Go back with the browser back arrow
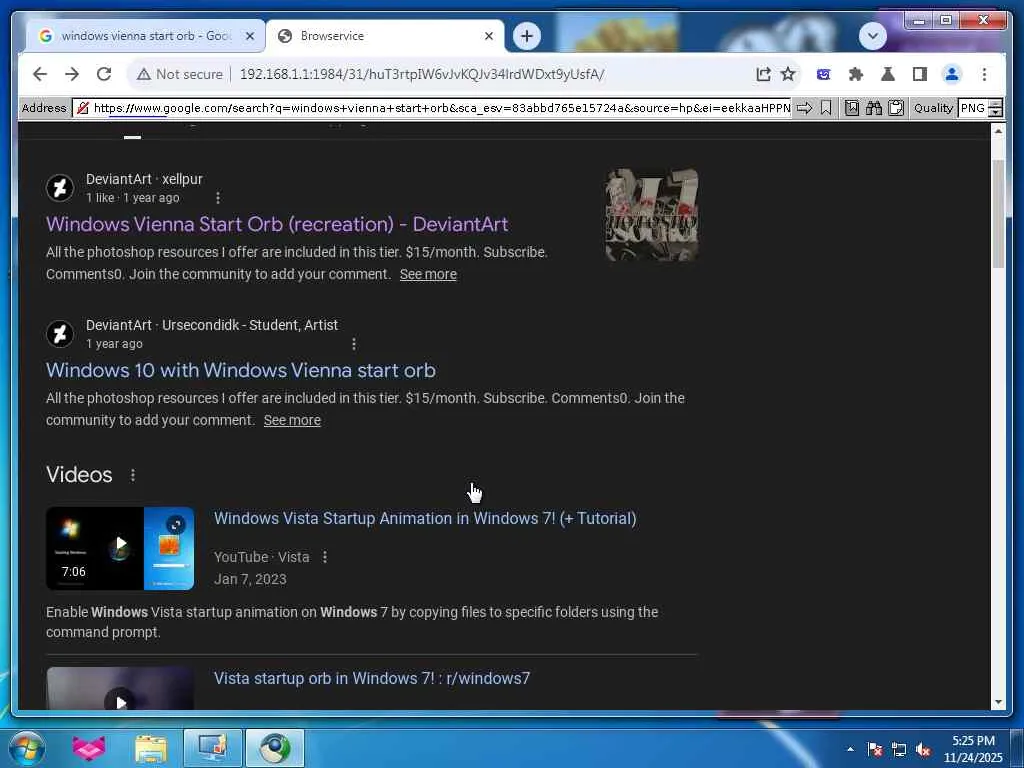This screenshot has width=1024, height=768. [40, 74]
